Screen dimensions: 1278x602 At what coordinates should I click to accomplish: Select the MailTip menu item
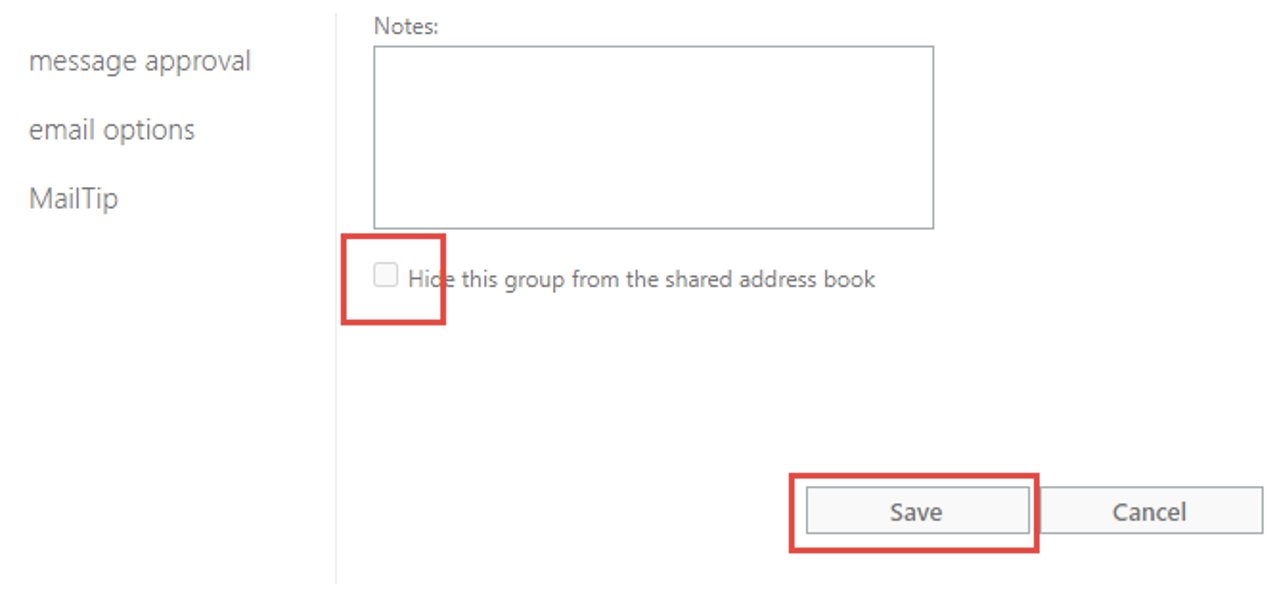[73, 199]
